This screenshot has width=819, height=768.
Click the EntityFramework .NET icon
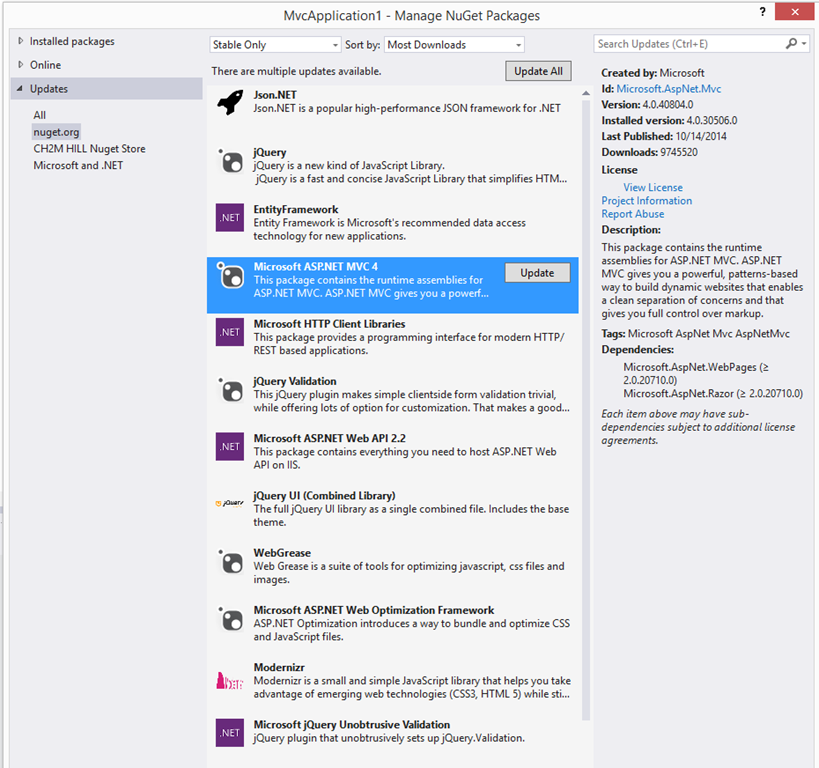coord(230,217)
